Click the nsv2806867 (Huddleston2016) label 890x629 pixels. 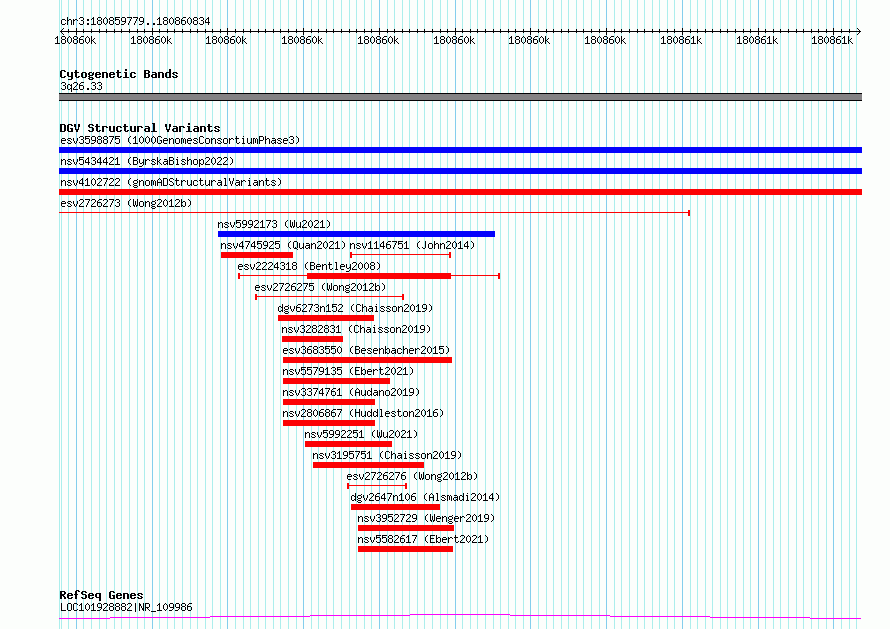(x=363, y=413)
